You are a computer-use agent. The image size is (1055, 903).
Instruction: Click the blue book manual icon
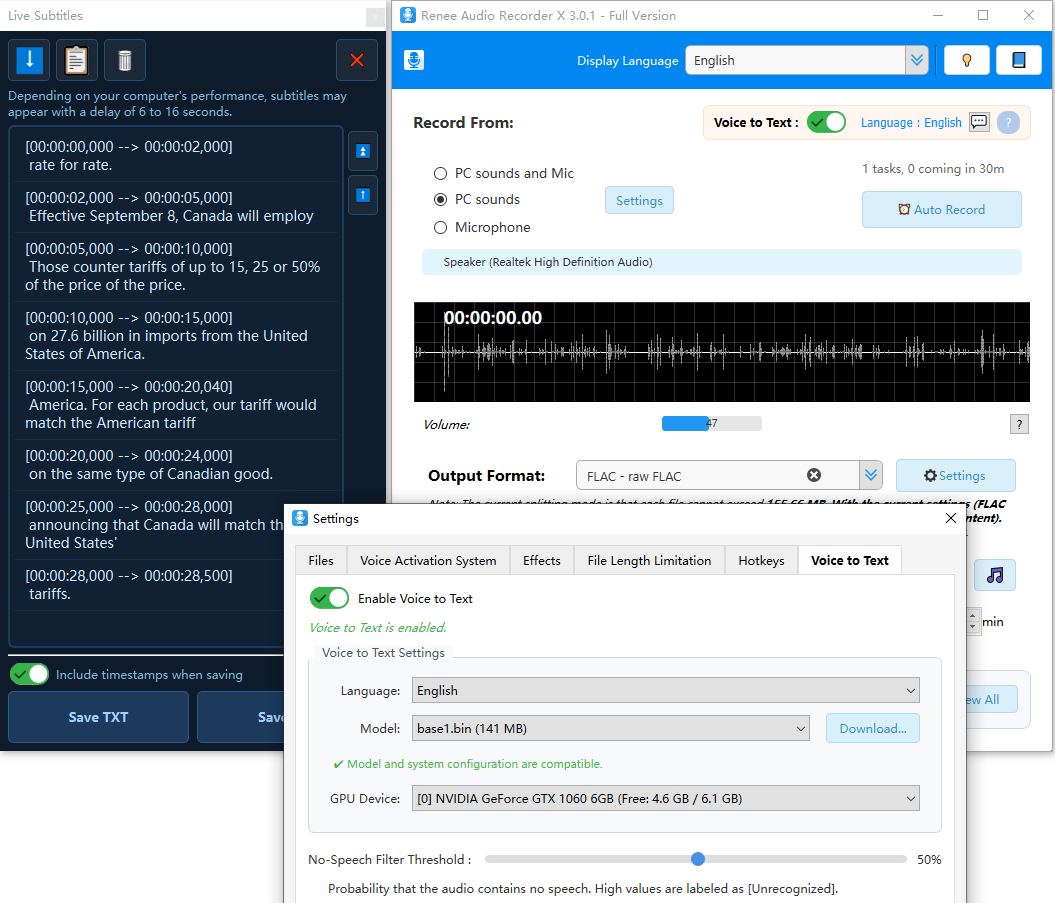tap(1019, 60)
